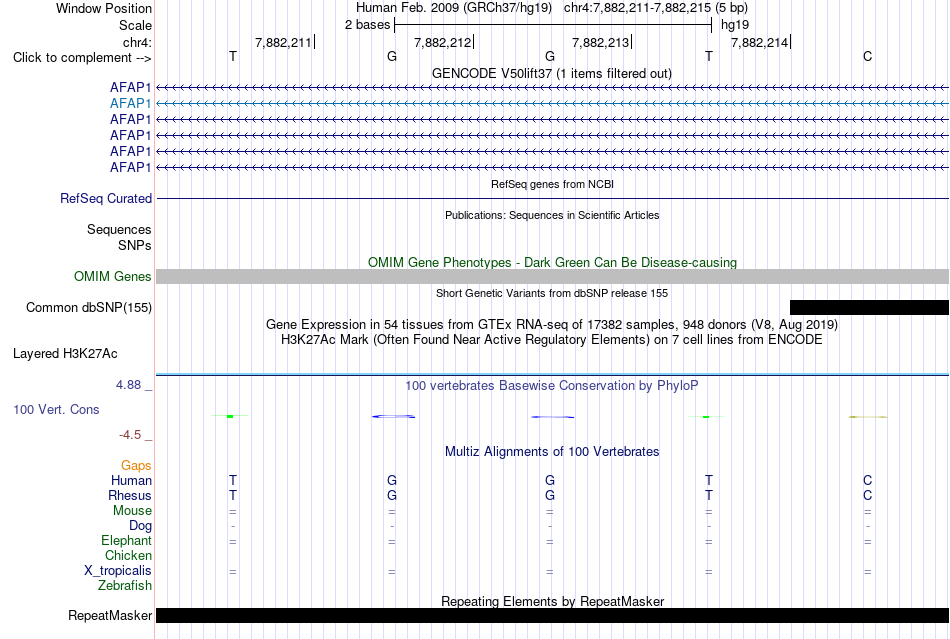Click the 'OMIM Gene Phenotypes' green title
The height and width of the screenshot is (639, 950).
point(553,262)
